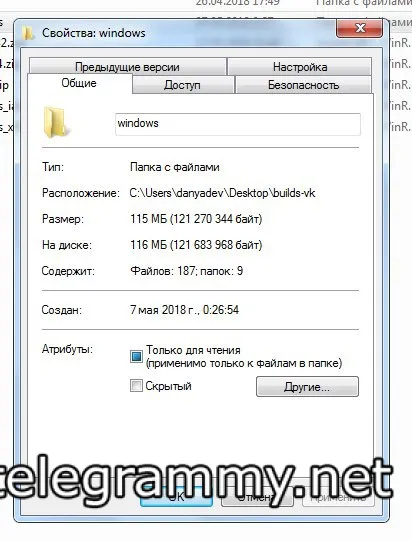412x541 pixels.
Task: Click the folder name field containing windows
Action: click(x=238, y=124)
